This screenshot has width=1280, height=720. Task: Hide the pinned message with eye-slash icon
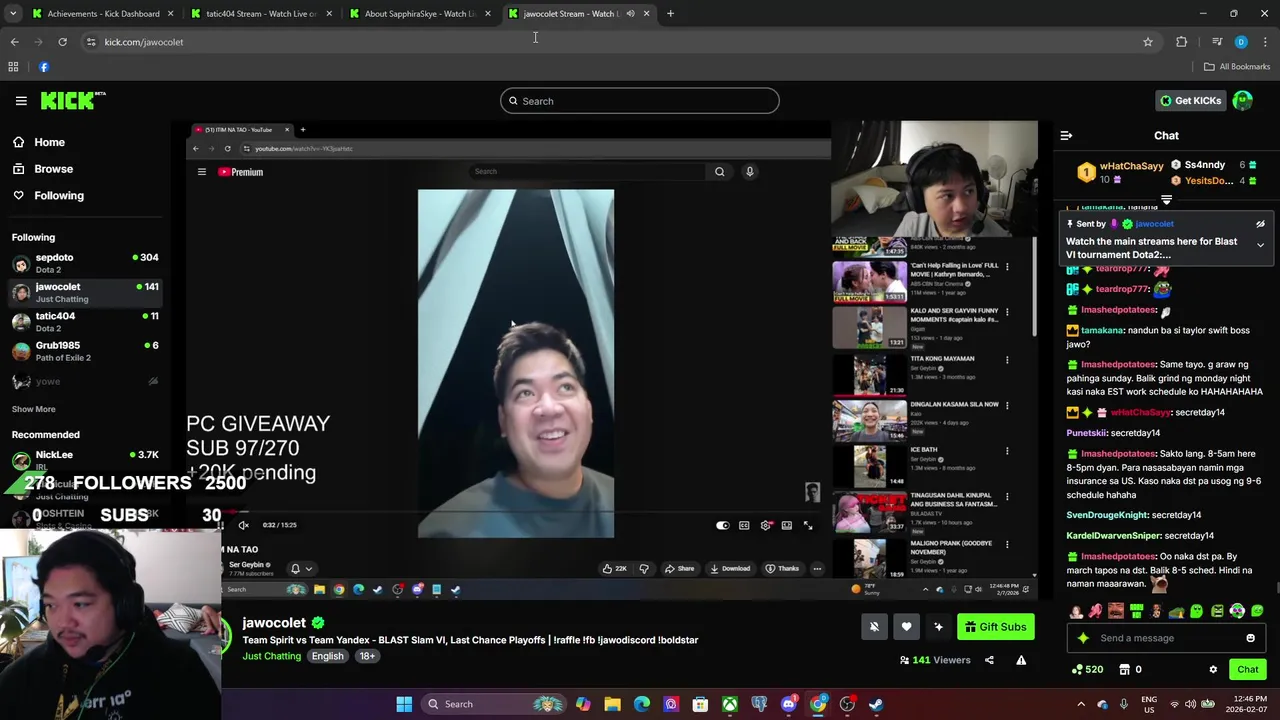click(x=1260, y=224)
